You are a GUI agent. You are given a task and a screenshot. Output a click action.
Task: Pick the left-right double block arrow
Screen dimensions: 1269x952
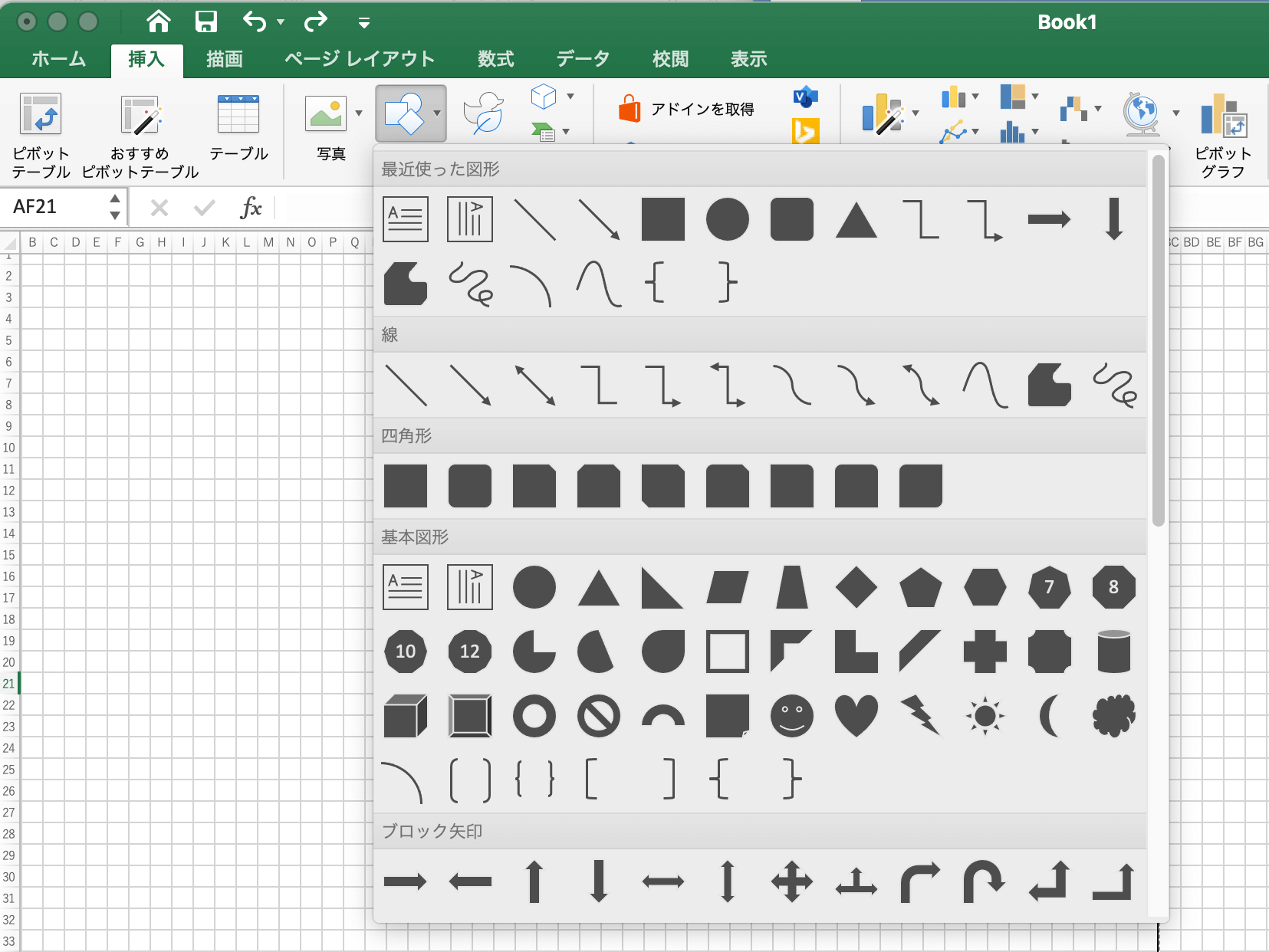click(663, 881)
